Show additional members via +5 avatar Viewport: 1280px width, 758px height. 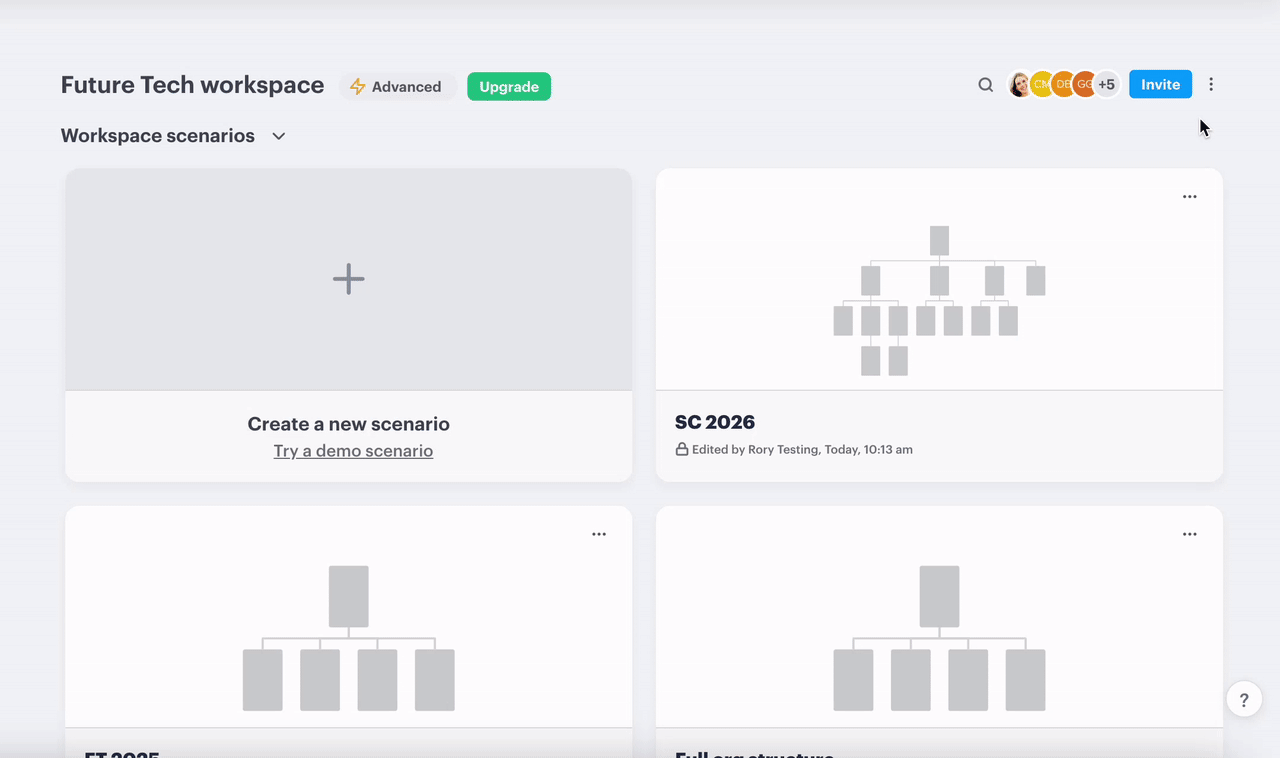click(1107, 85)
